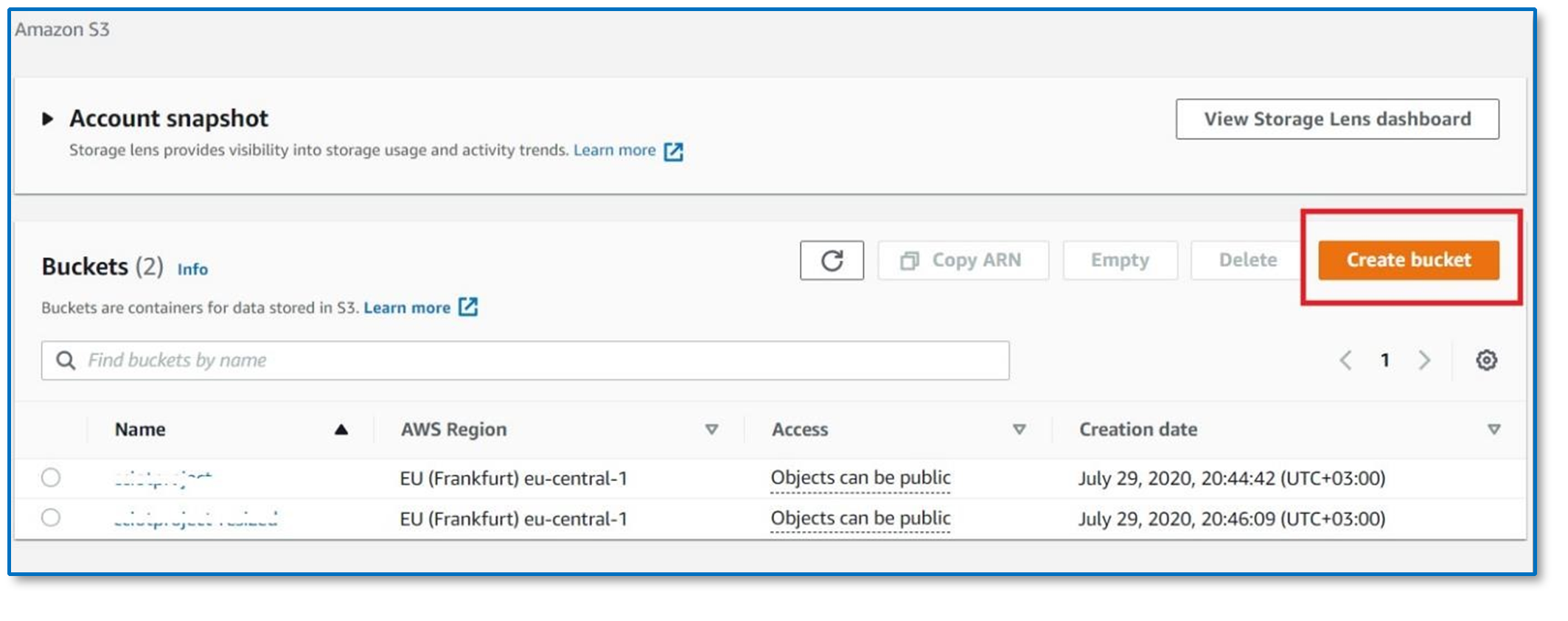This screenshot has width=1568, height=621.
Task: Open the Buckets Info link
Action: point(192,269)
